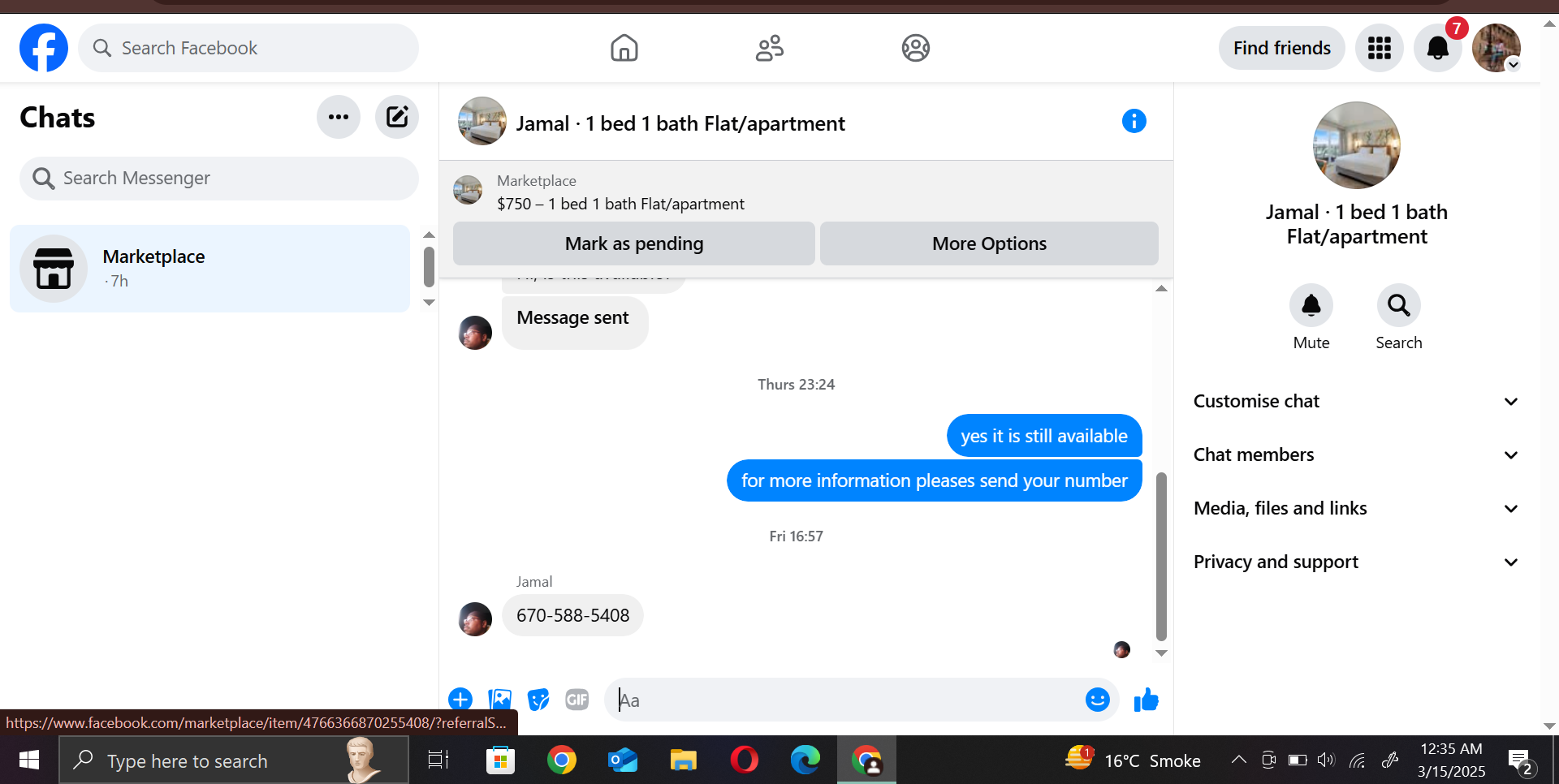Image resolution: width=1559 pixels, height=784 pixels.
Task: Expand Privacy and support section
Action: coord(1356,562)
